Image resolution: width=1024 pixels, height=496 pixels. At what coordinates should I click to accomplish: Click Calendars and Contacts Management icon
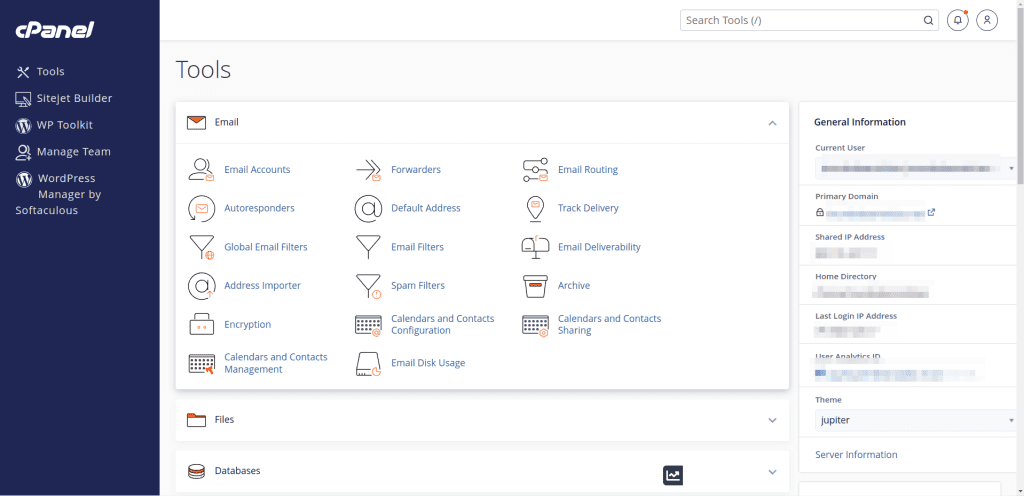(201, 364)
